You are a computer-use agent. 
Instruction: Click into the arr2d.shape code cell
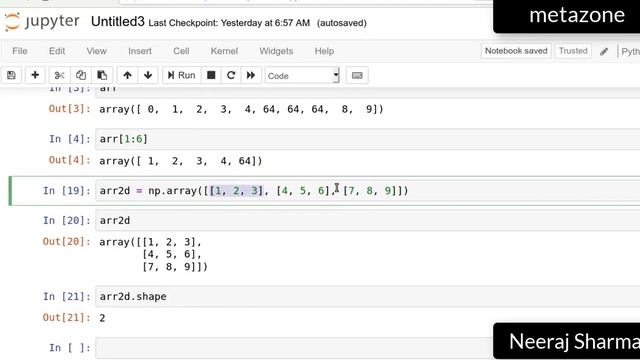(367, 296)
